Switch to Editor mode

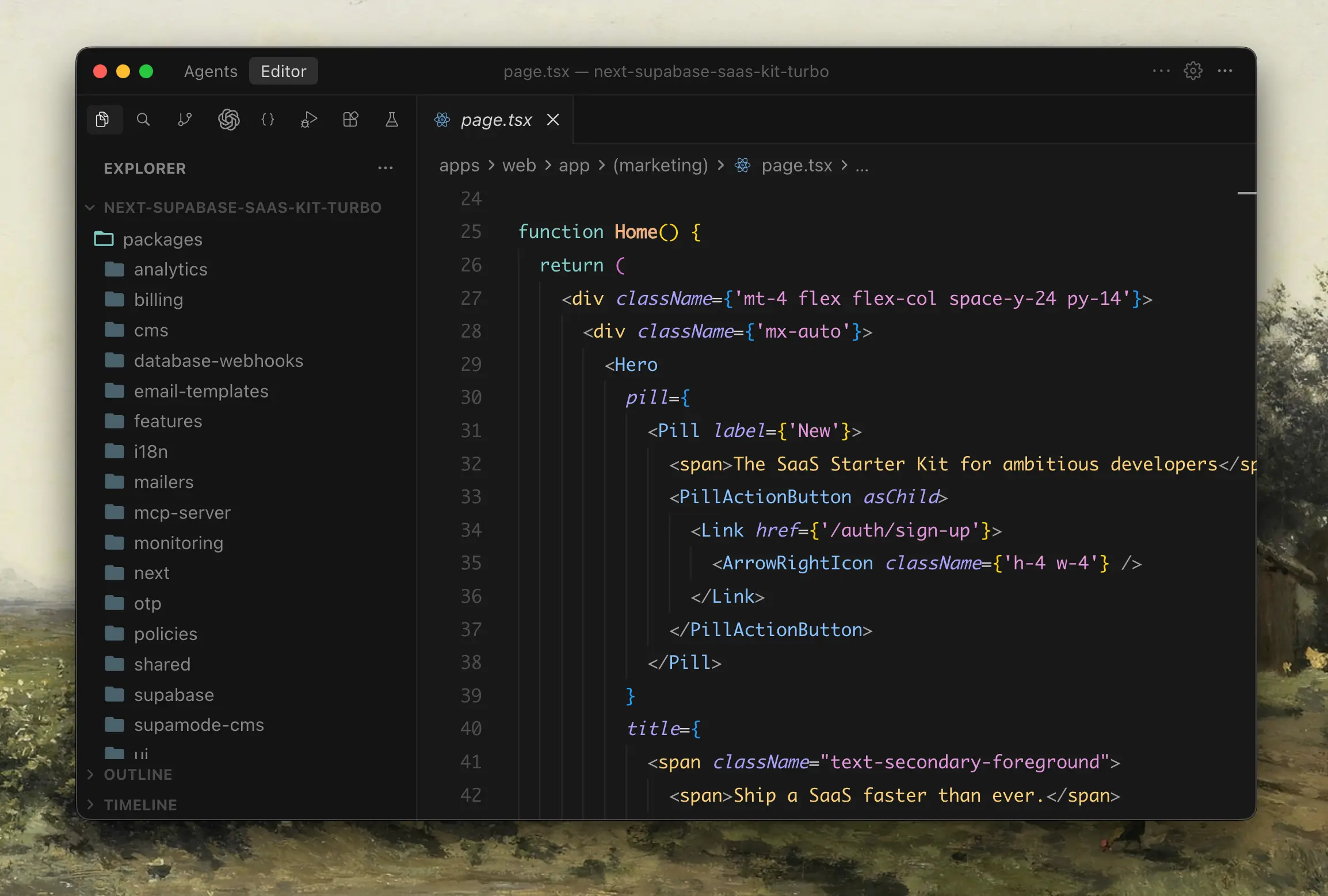[283, 71]
